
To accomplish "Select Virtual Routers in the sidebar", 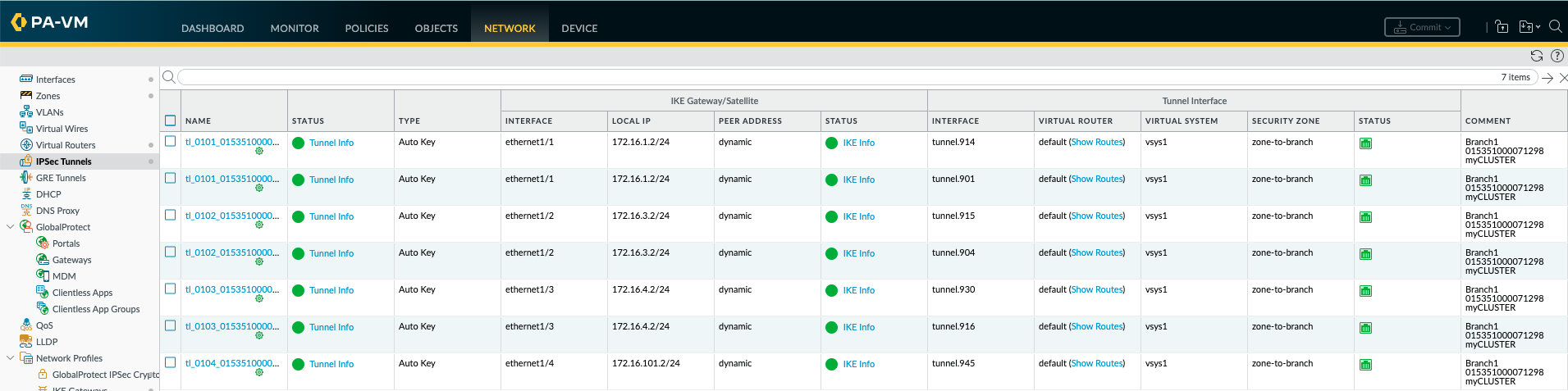I will (x=66, y=145).
